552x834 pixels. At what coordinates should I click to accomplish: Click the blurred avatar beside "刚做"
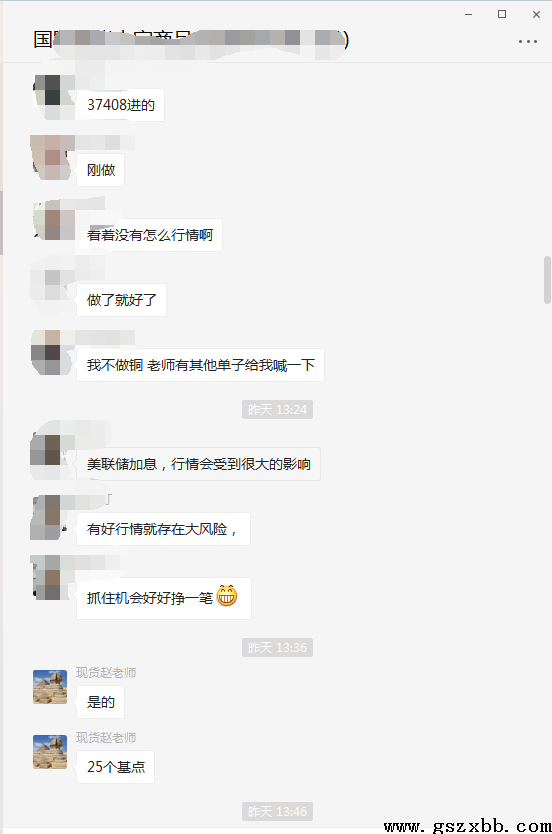(x=51, y=157)
